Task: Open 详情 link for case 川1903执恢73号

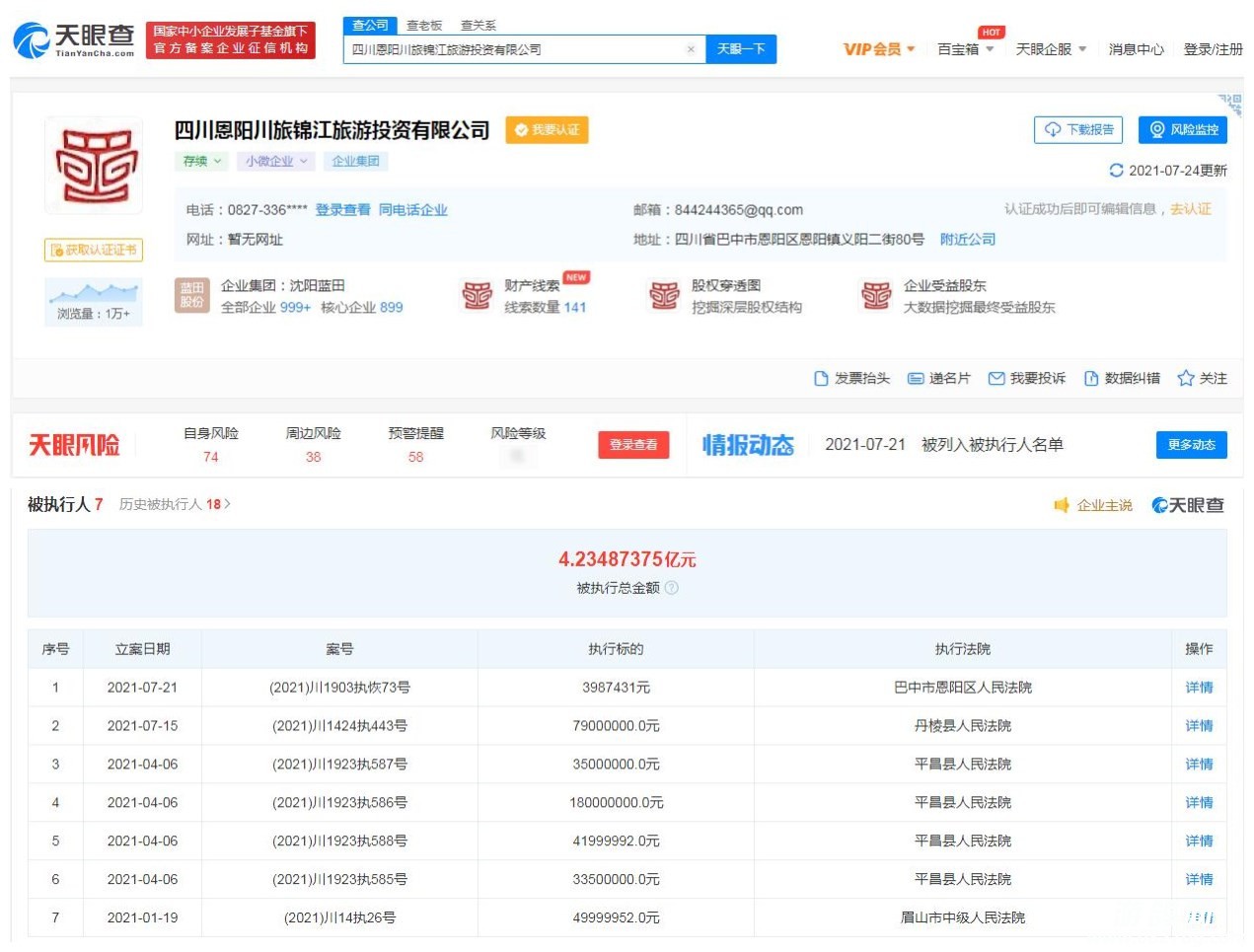Action: coord(1199,688)
